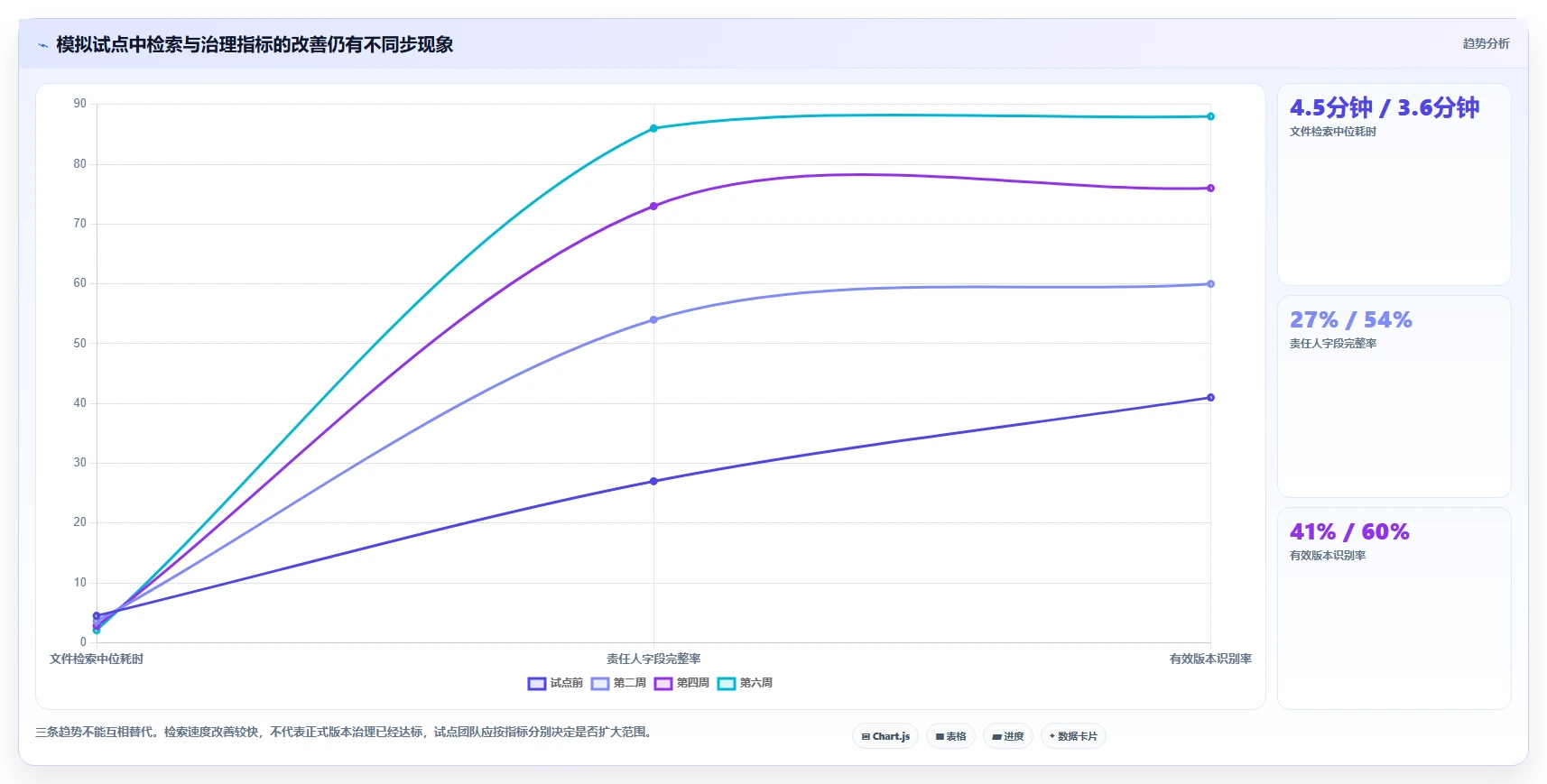This screenshot has height=784, width=1547.
Task: Select the 表格 chip
Action: point(950,736)
